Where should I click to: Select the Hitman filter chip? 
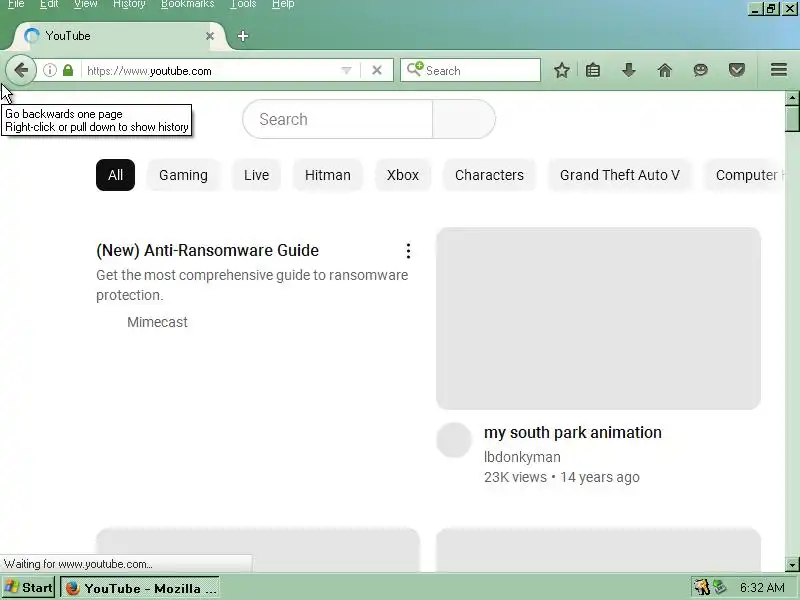(x=328, y=175)
